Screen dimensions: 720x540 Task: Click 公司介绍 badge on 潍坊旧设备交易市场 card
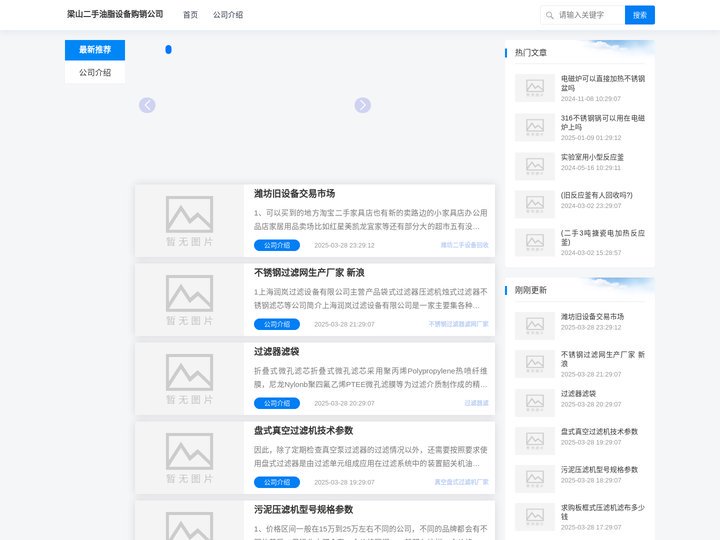[277, 245]
